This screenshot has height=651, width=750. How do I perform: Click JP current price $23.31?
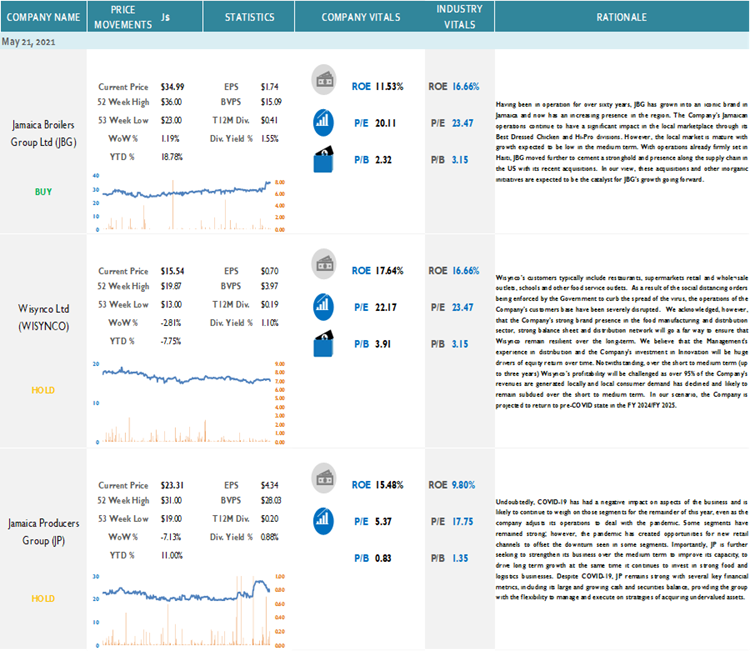(x=172, y=485)
